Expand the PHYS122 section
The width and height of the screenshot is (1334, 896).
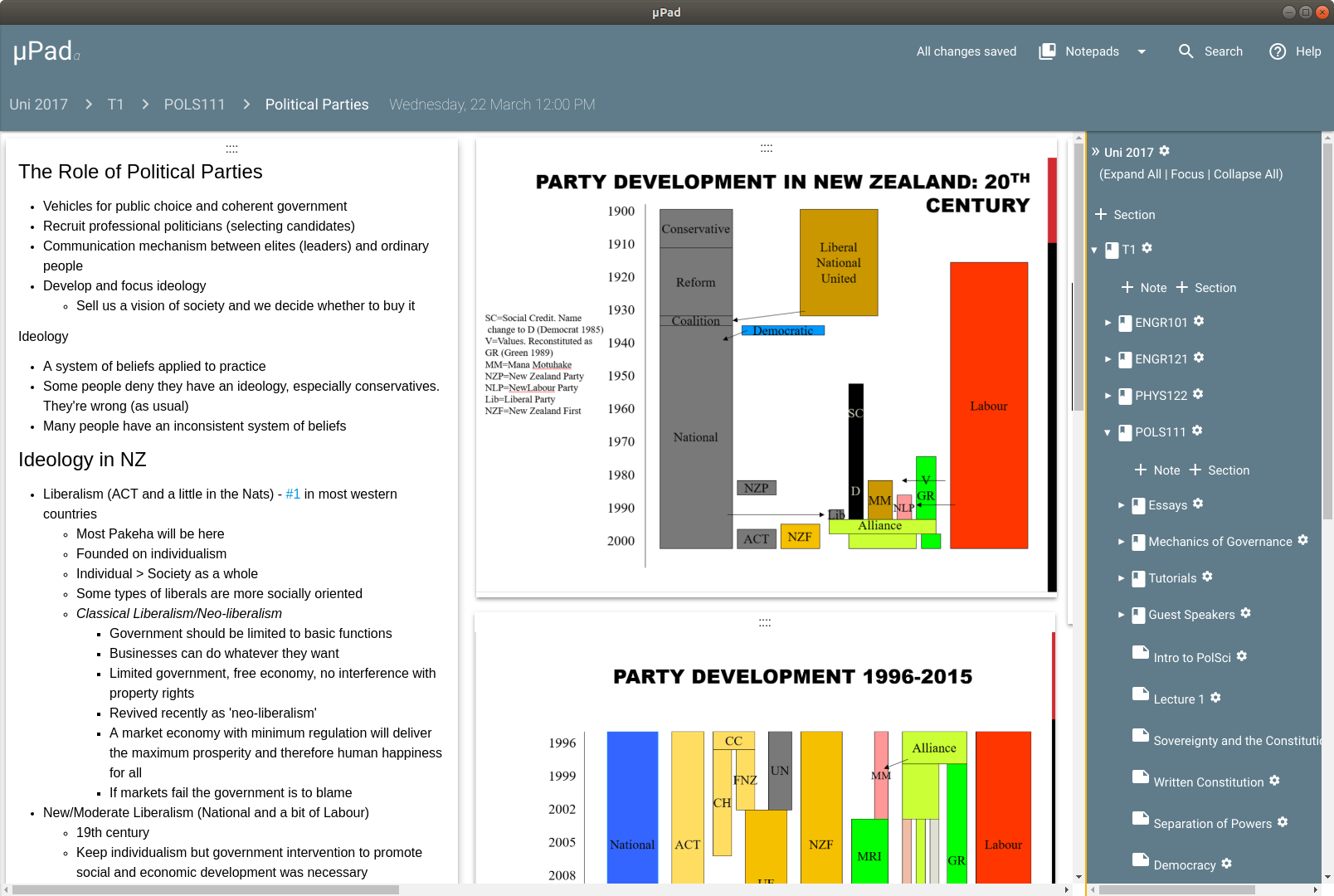pos(1108,396)
